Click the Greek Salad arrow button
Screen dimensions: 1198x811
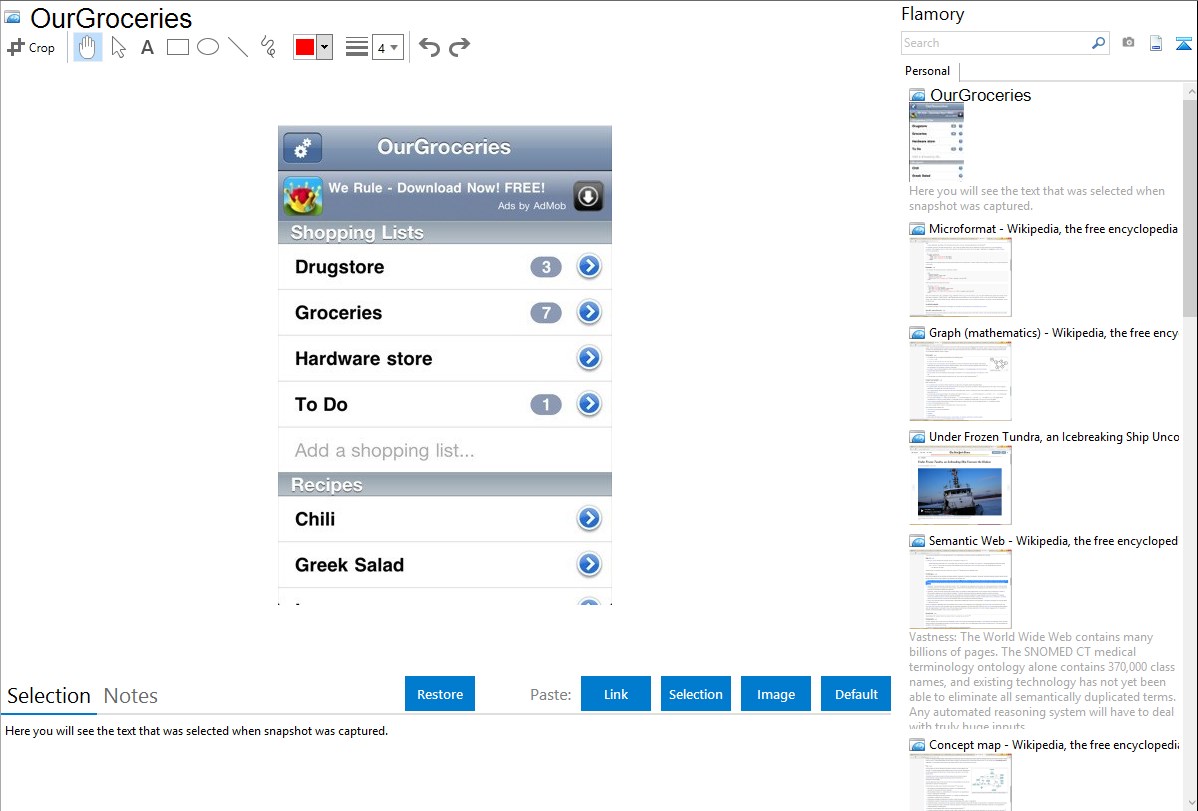click(589, 564)
